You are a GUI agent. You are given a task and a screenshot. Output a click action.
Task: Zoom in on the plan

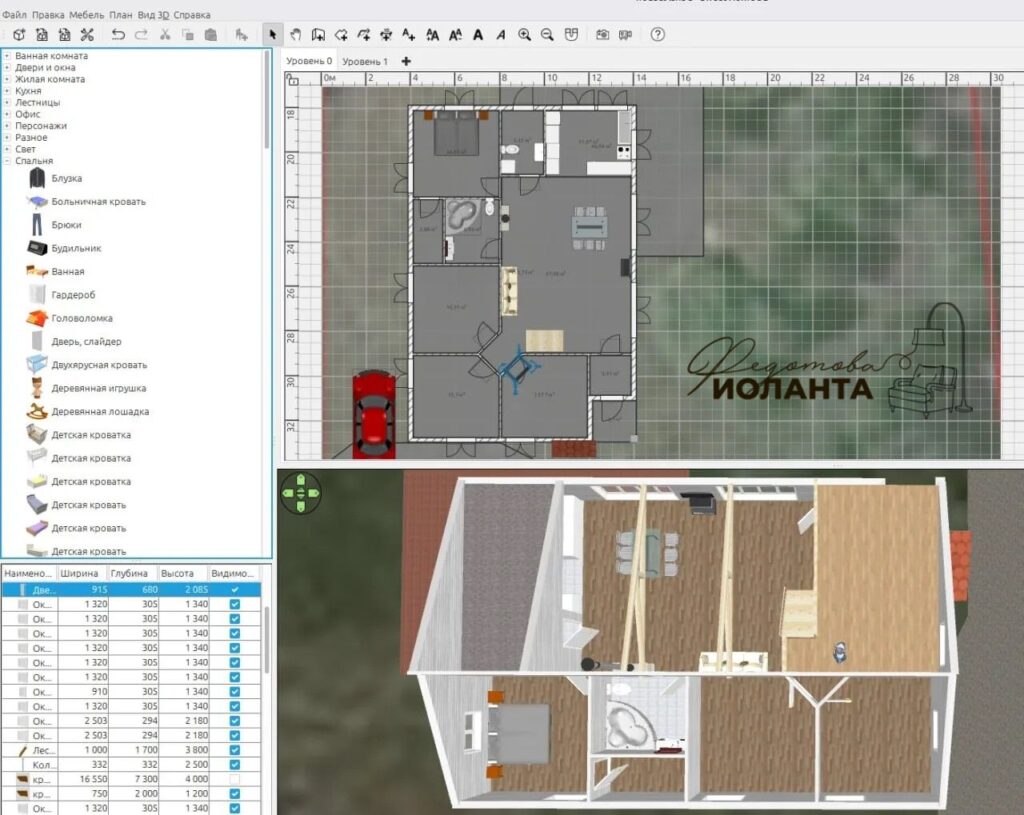(524, 35)
